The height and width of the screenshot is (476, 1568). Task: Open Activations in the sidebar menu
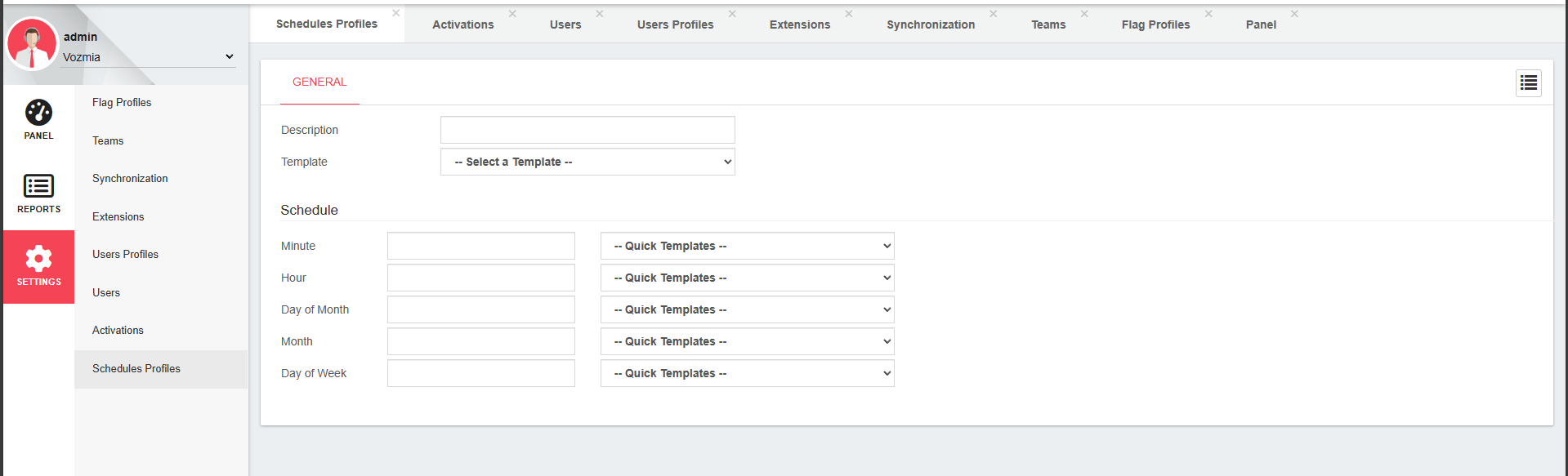click(x=118, y=331)
